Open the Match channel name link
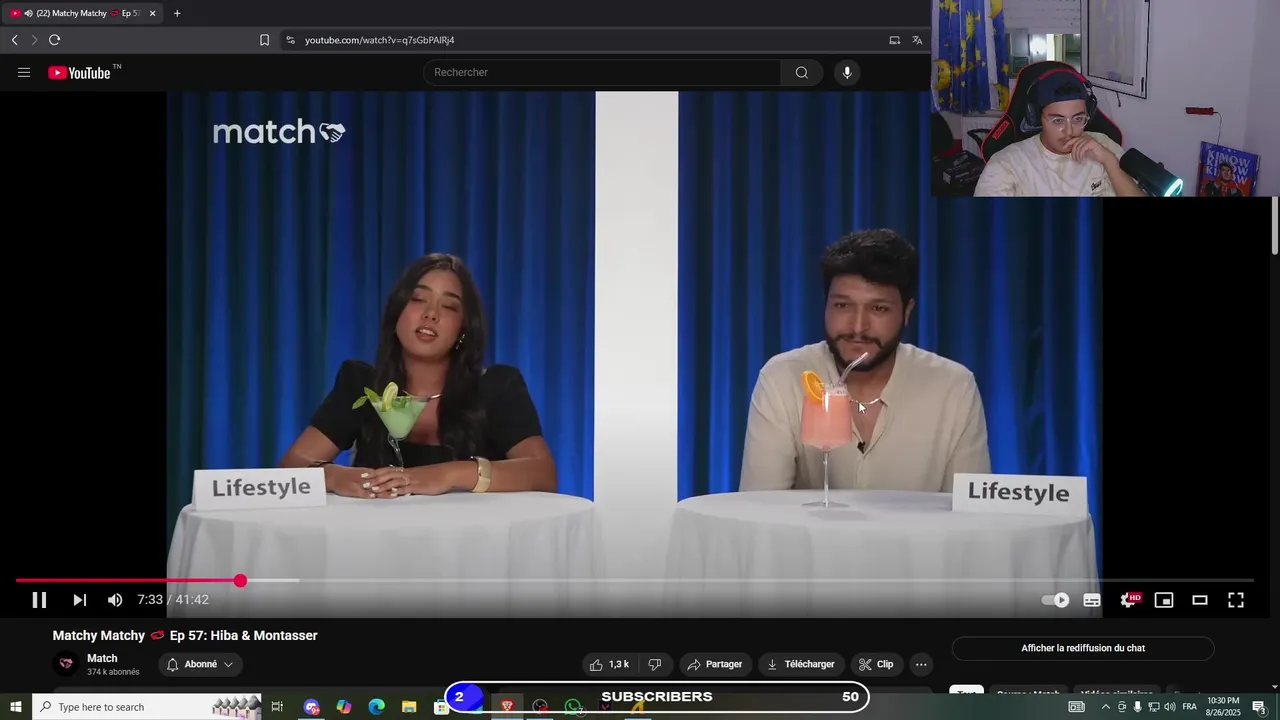 (102, 658)
